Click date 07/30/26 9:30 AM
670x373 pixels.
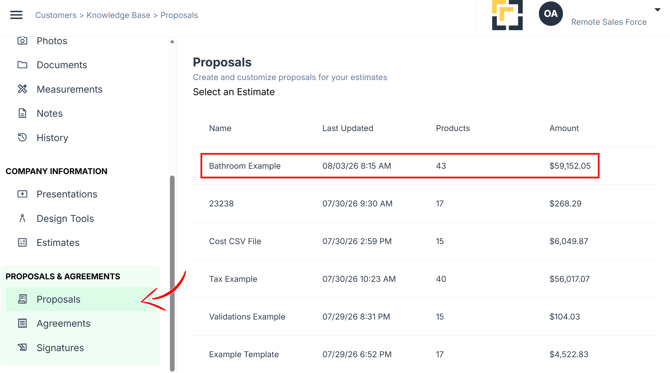point(357,203)
